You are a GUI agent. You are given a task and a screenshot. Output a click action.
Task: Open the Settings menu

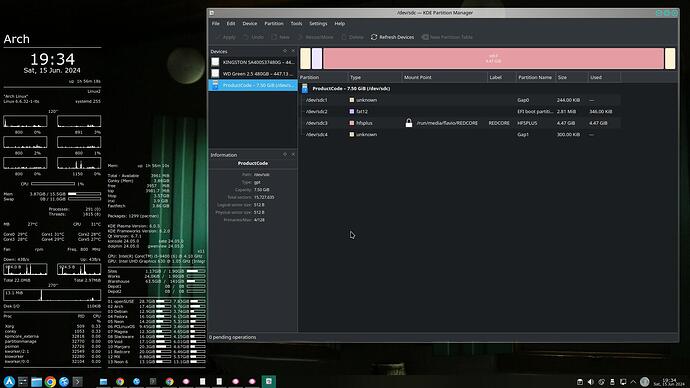(318, 24)
